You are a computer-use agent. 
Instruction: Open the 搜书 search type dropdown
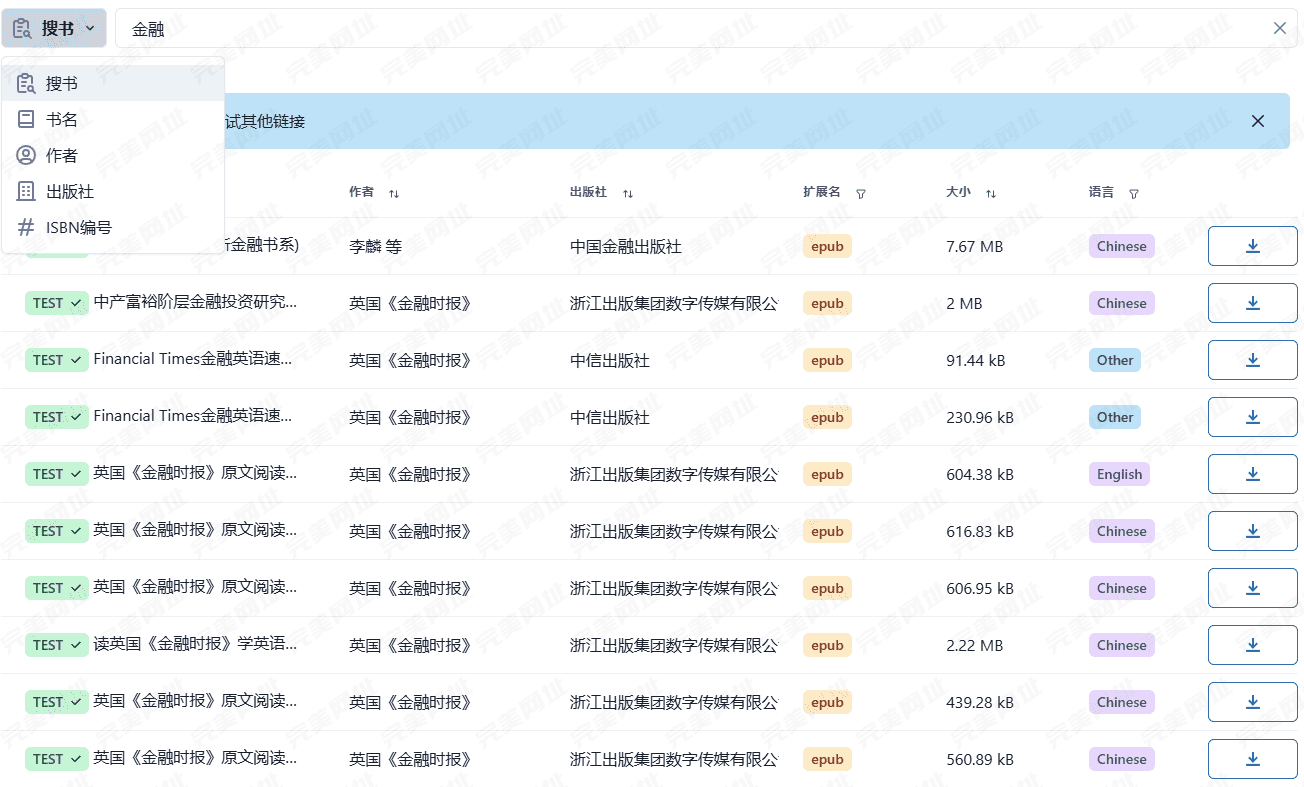point(54,28)
